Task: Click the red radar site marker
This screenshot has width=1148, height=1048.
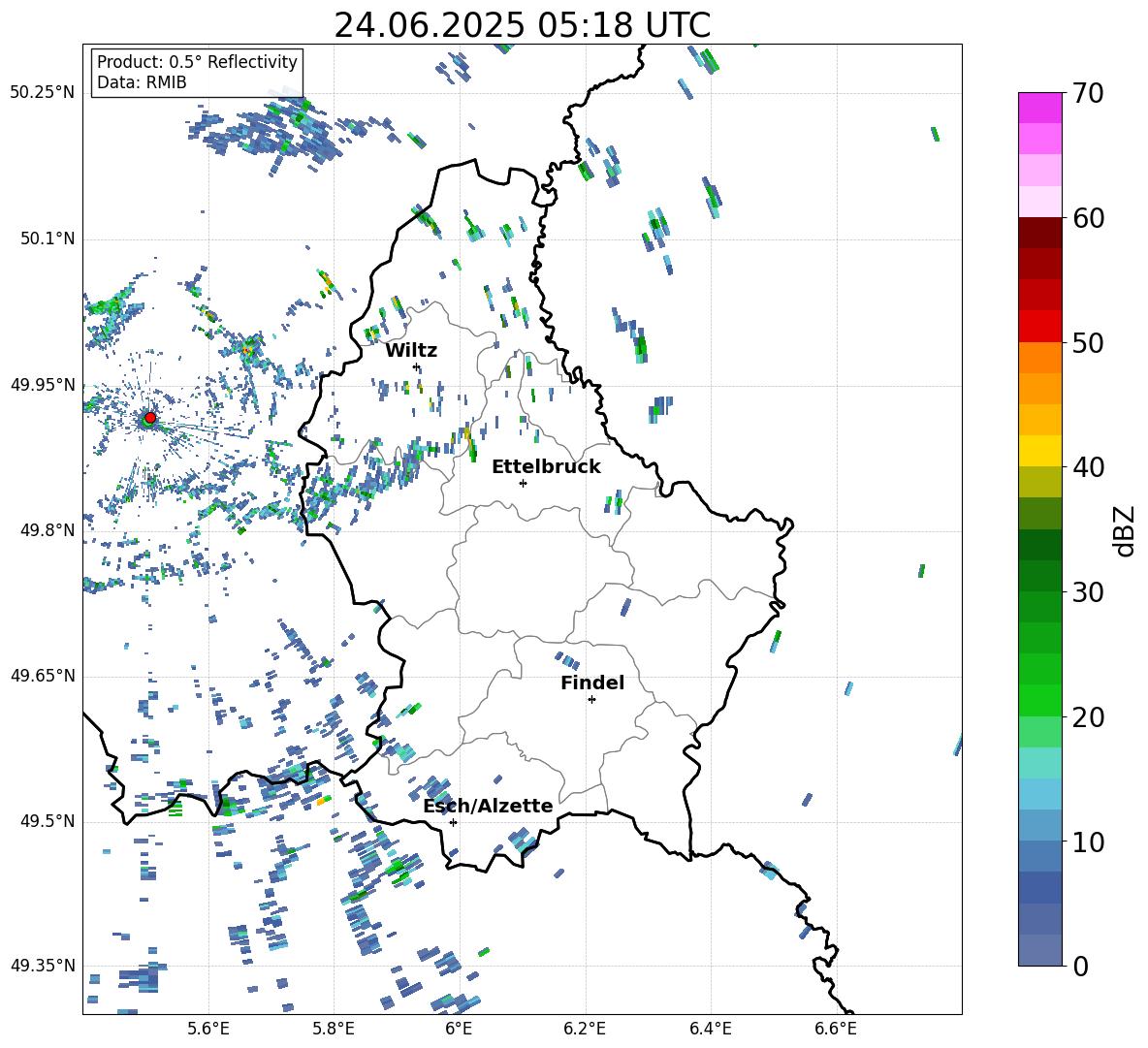Action: coord(150,417)
